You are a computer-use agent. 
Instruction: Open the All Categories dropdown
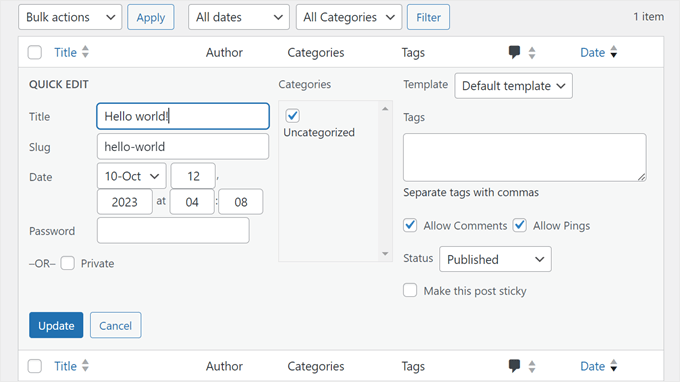click(x=349, y=17)
